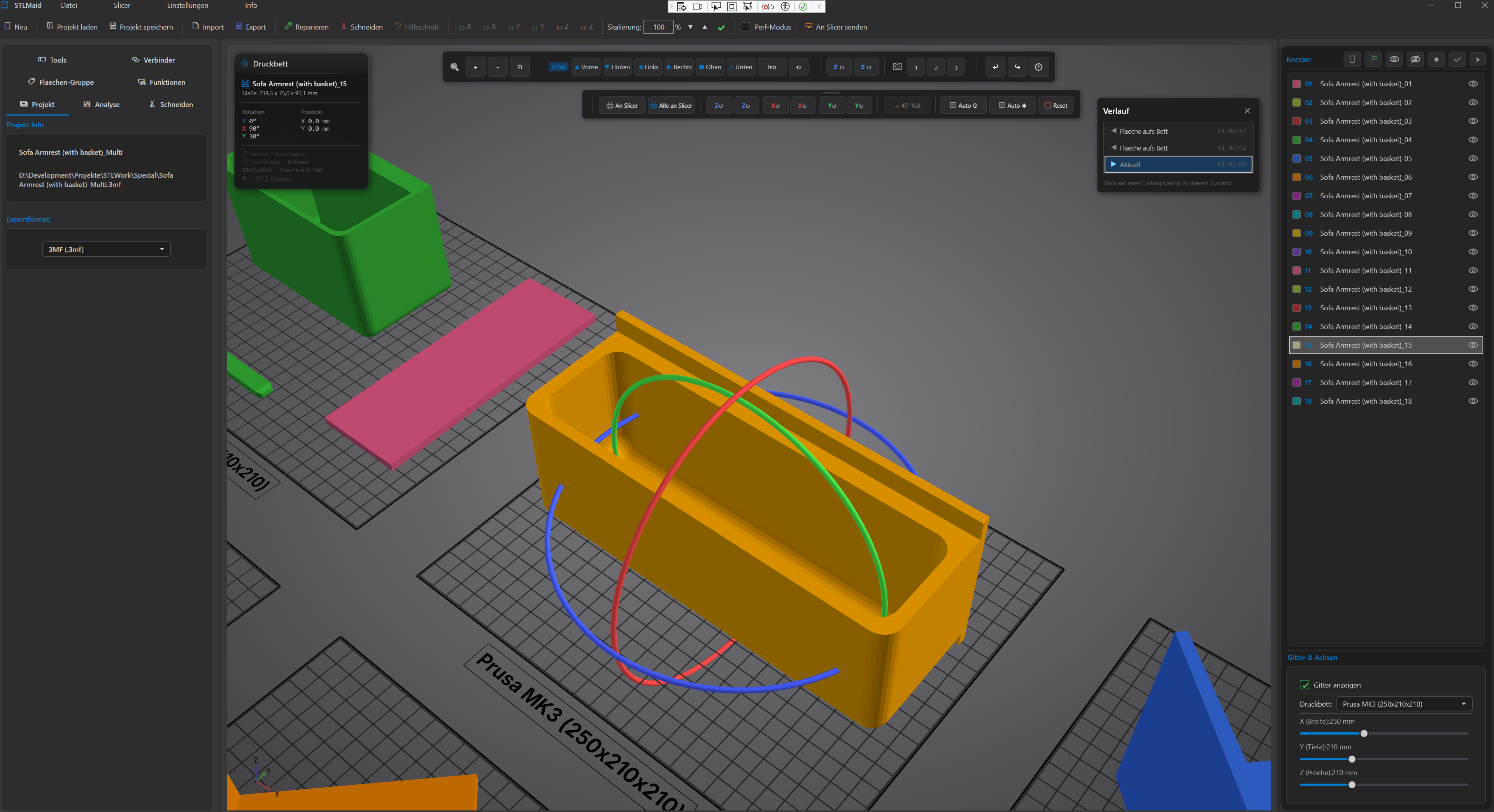Viewport: 1494px width, 812px height.
Task: Show all bodies with the eye icon
Action: click(x=1394, y=59)
